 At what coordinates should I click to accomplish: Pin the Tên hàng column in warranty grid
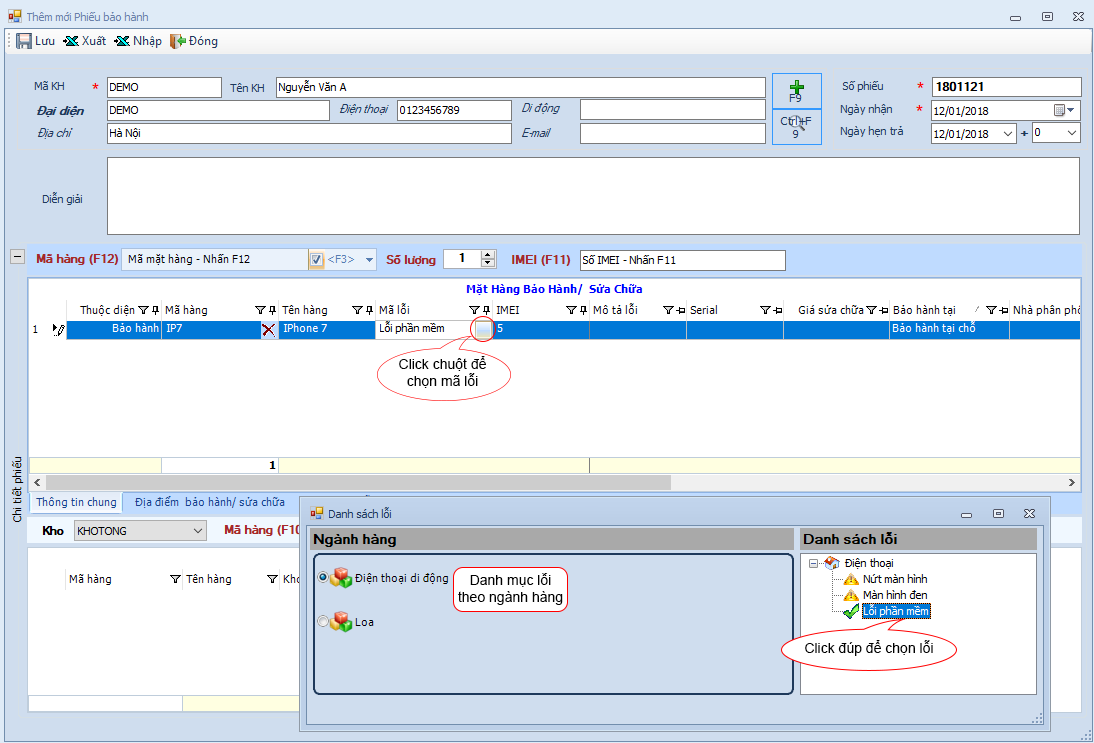tap(369, 310)
